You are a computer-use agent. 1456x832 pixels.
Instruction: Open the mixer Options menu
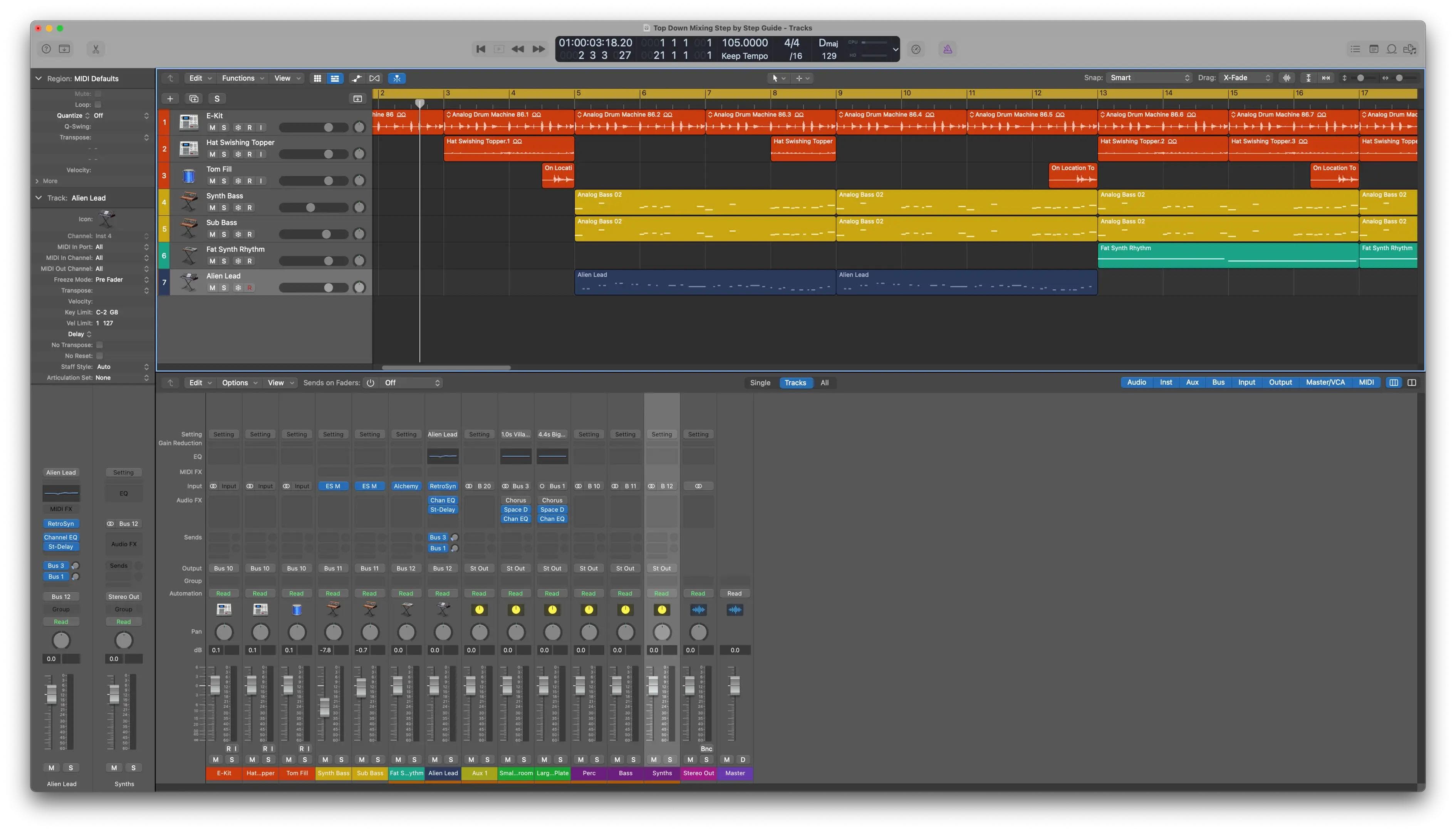tap(240, 383)
